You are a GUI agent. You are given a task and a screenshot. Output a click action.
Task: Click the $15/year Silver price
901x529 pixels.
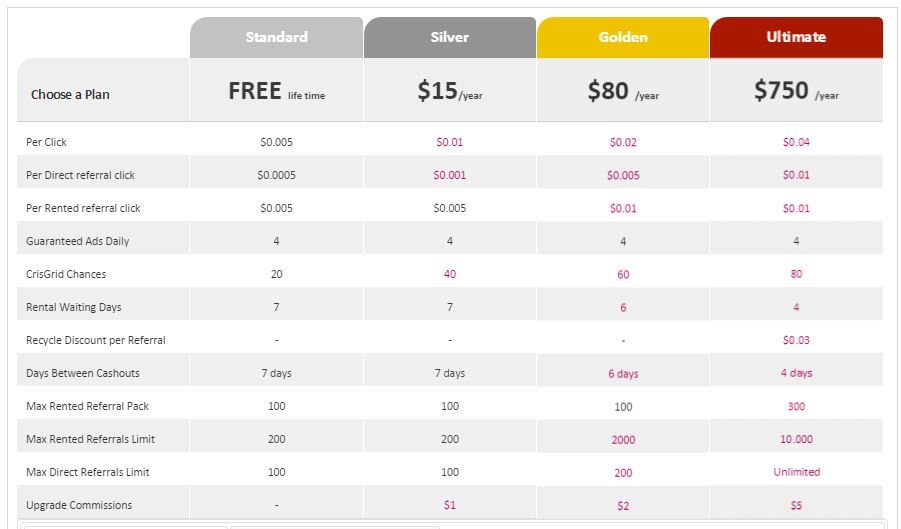(x=449, y=91)
